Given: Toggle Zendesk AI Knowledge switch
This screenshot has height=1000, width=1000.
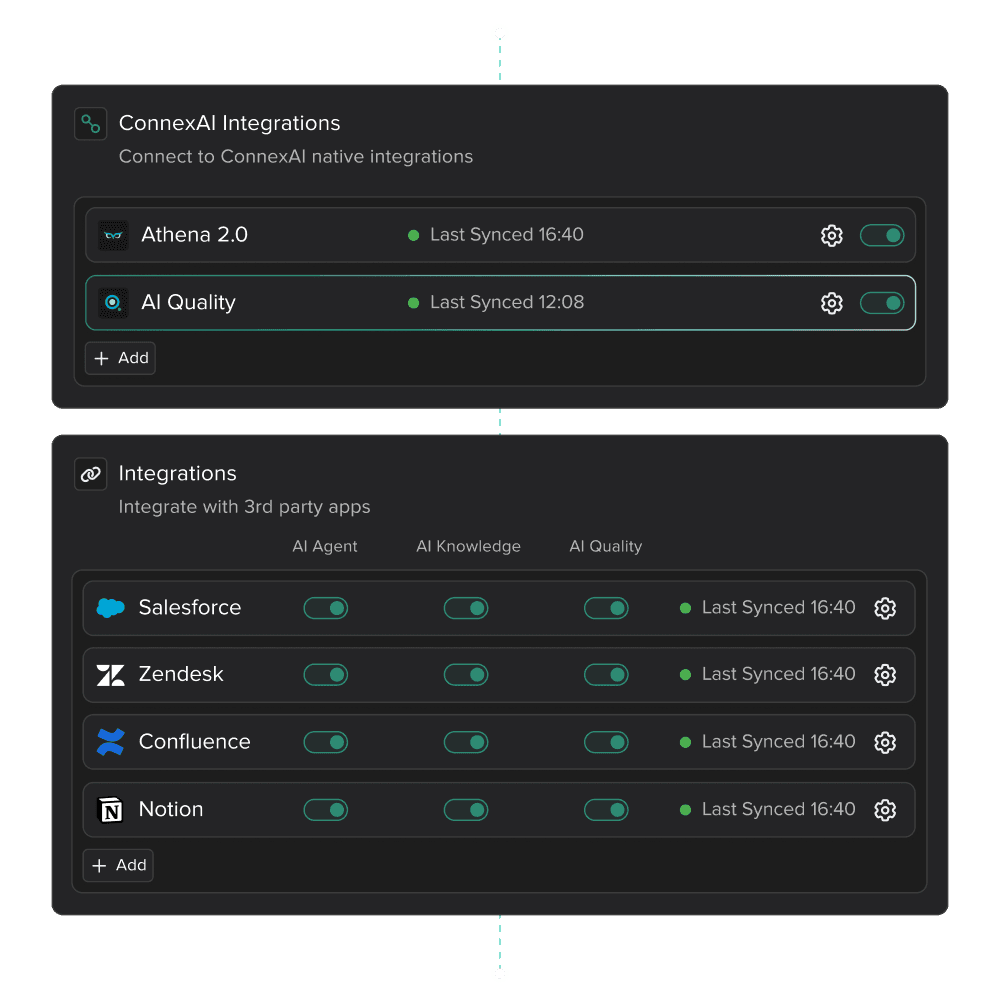Looking at the screenshot, I should pos(466,674).
